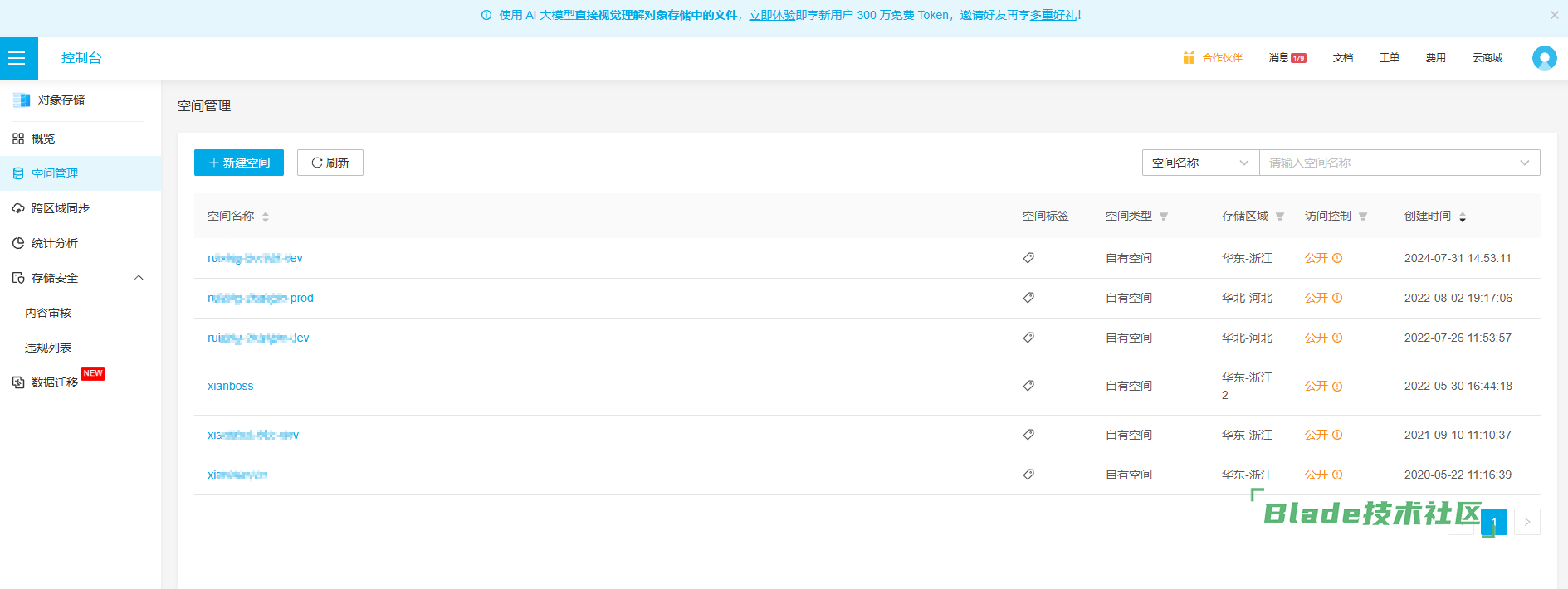Image resolution: width=1568 pixels, height=589 pixels.
Task: Sort by 创建时间 column
Action: pos(1463,217)
